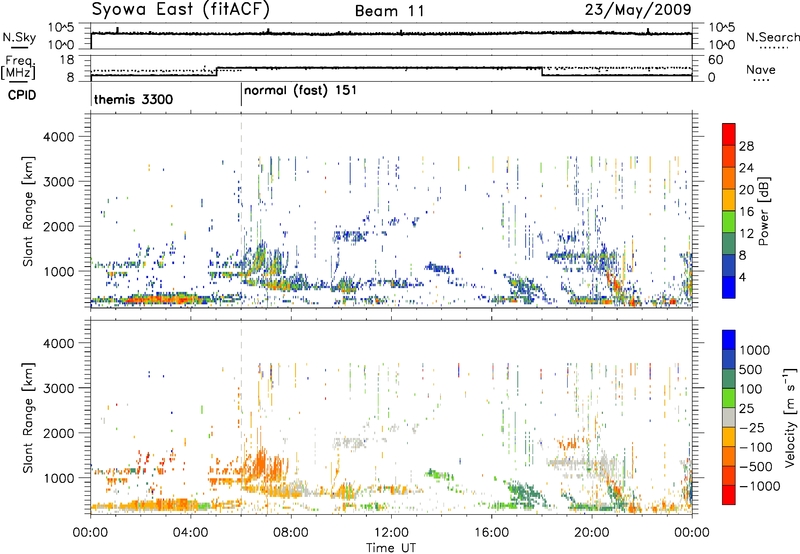Select '4000' tick on the Power panel axis
800x554 pixels.
point(59,137)
